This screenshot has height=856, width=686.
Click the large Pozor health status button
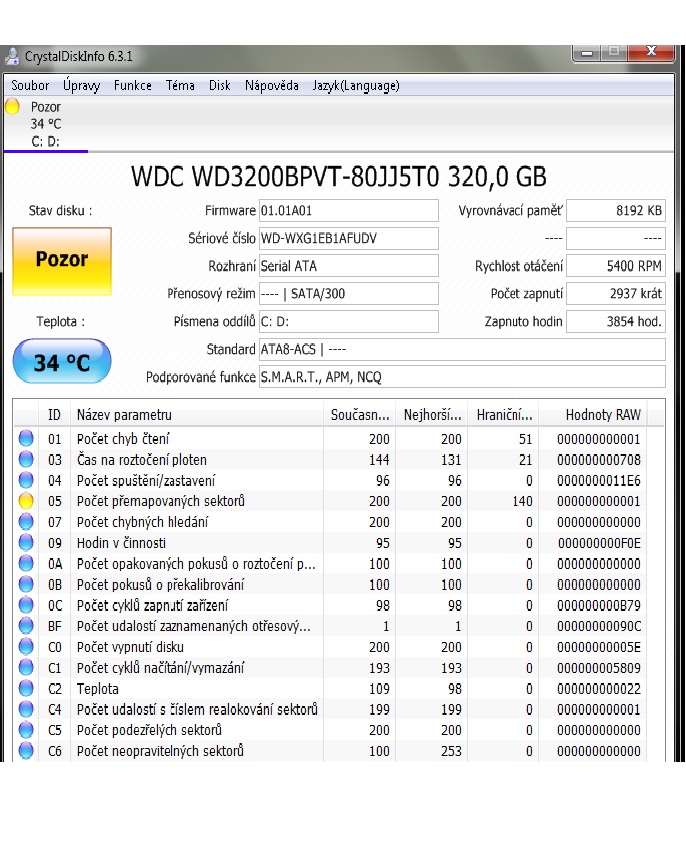62,261
